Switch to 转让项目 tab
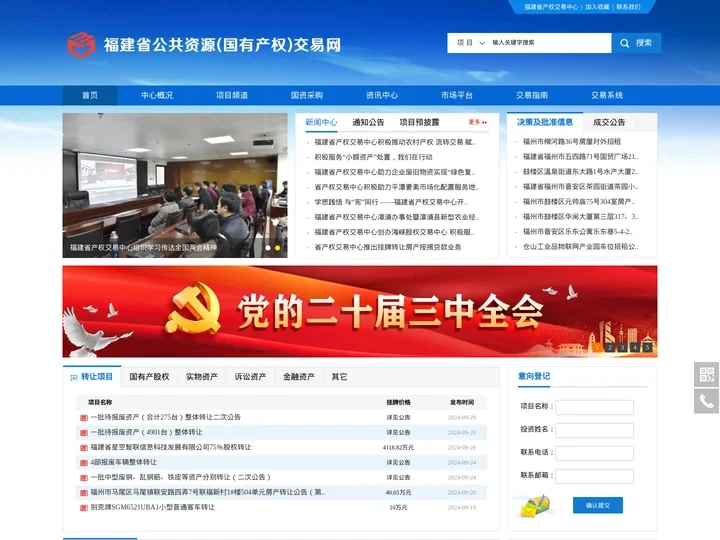The height and width of the screenshot is (540, 720). (x=92, y=377)
